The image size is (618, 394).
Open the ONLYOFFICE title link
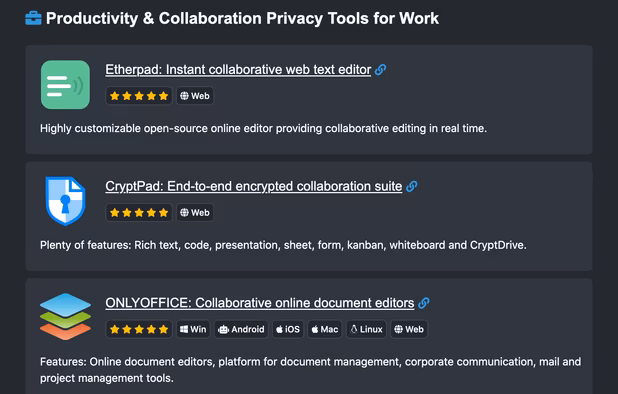pos(260,303)
